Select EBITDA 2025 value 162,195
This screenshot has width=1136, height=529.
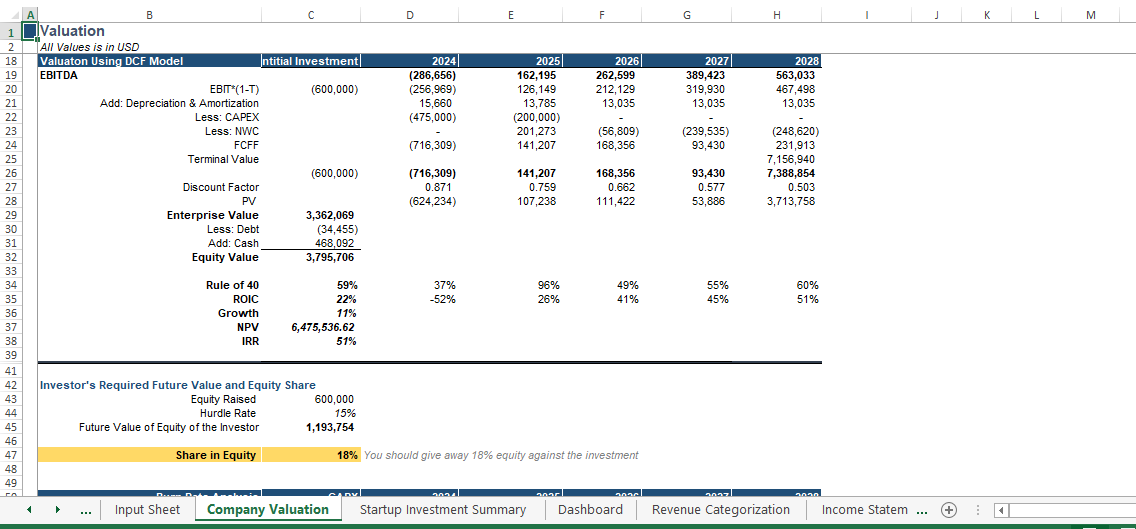click(511, 75)
